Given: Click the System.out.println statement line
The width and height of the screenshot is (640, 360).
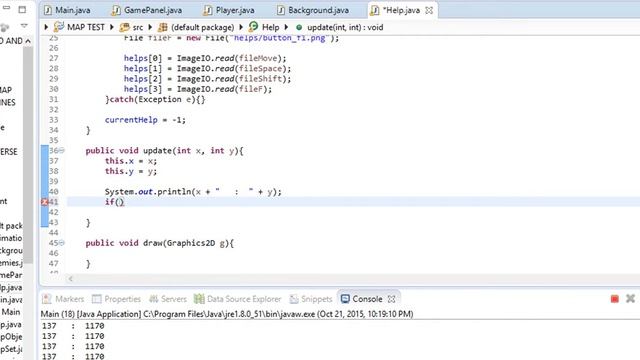Looking at the screenshot, I should point(193,191).
